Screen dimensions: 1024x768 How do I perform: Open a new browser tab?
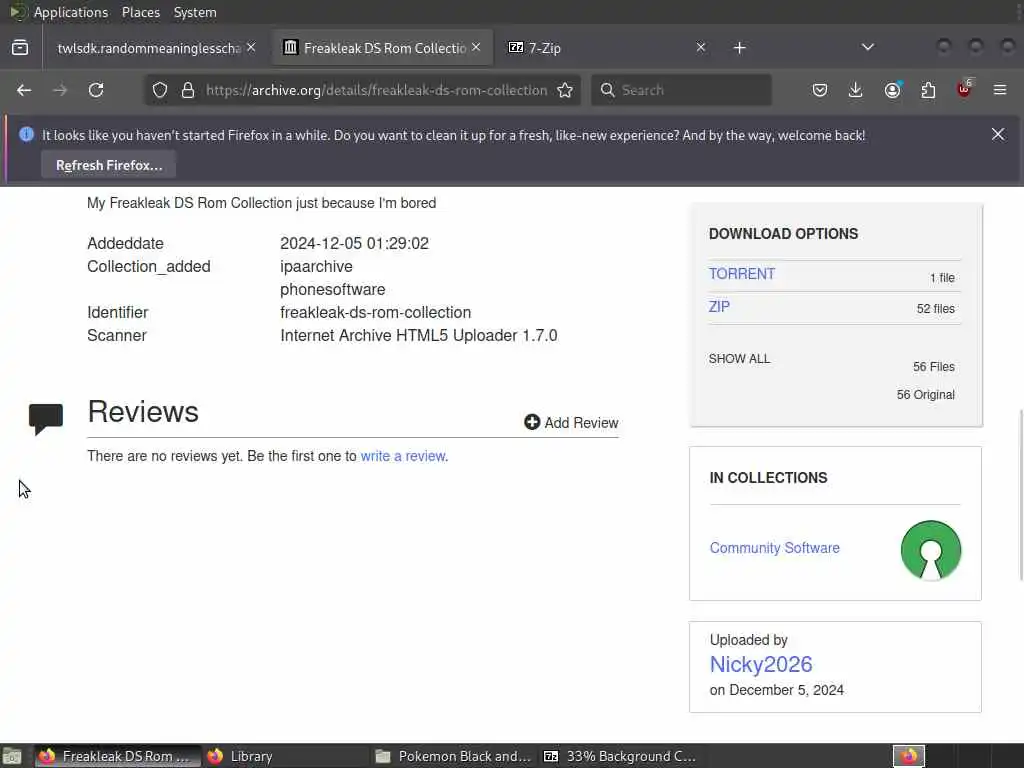pos(739,48)
